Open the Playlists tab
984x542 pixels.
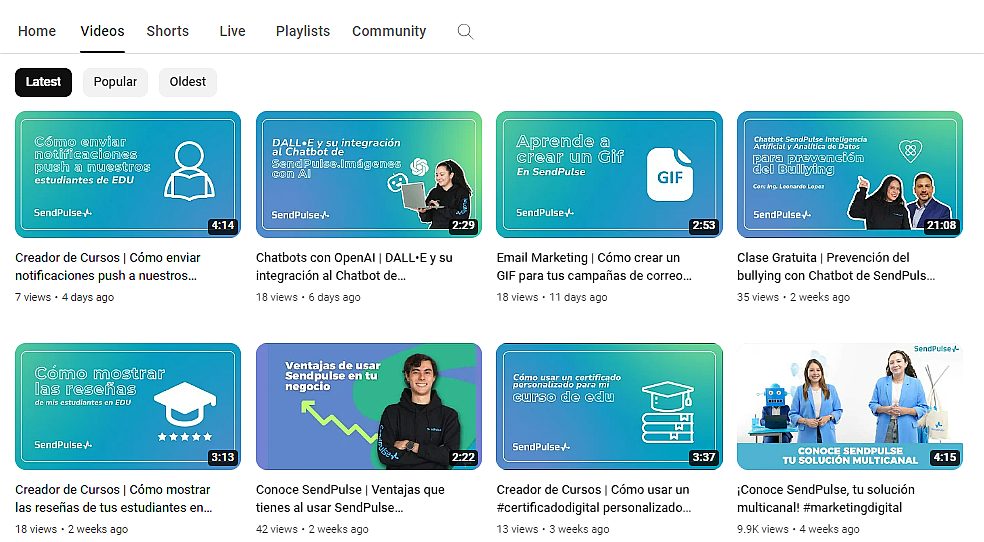pos(302,31)
